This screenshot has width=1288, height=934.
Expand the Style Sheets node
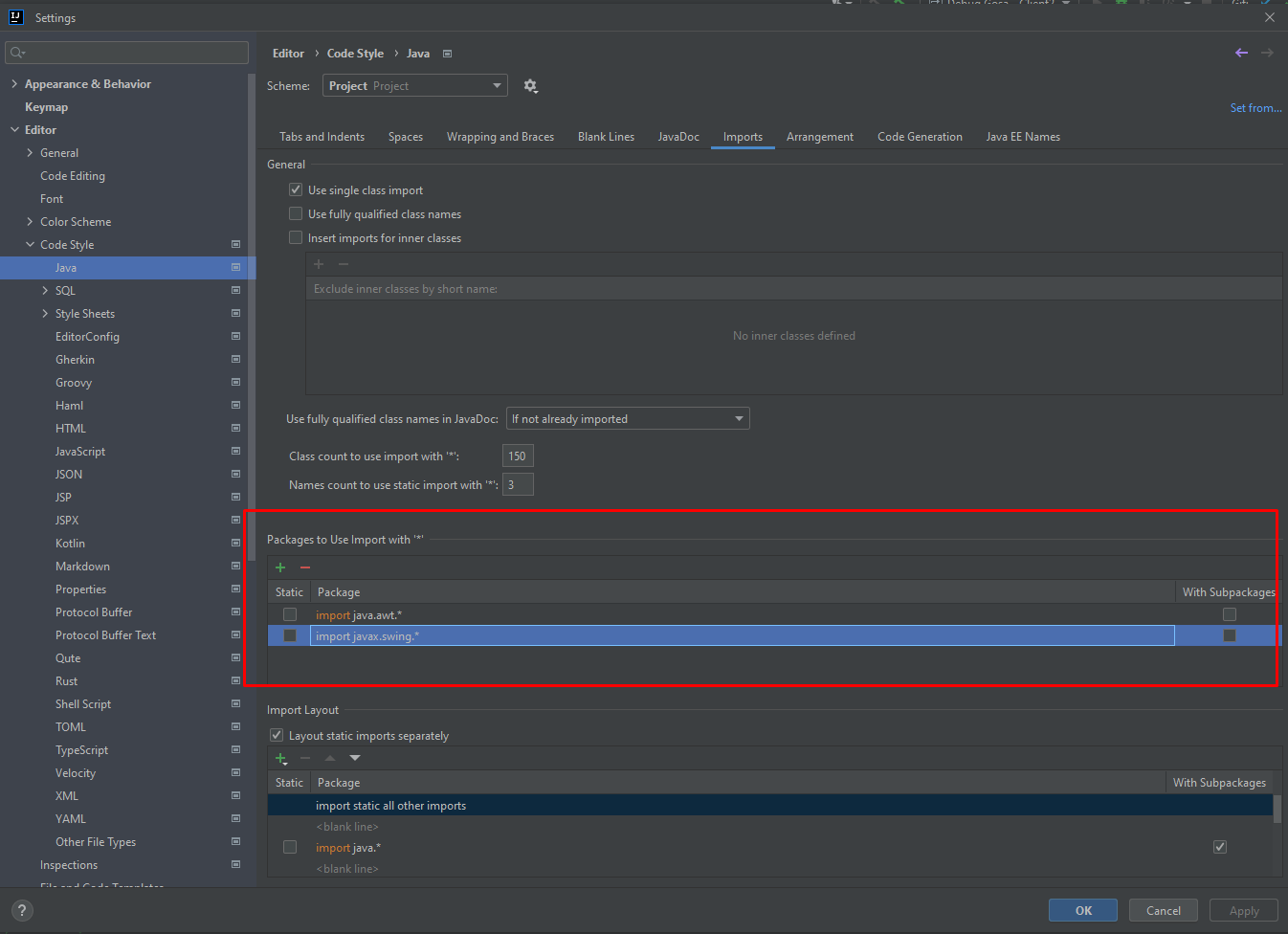point(45,314)
